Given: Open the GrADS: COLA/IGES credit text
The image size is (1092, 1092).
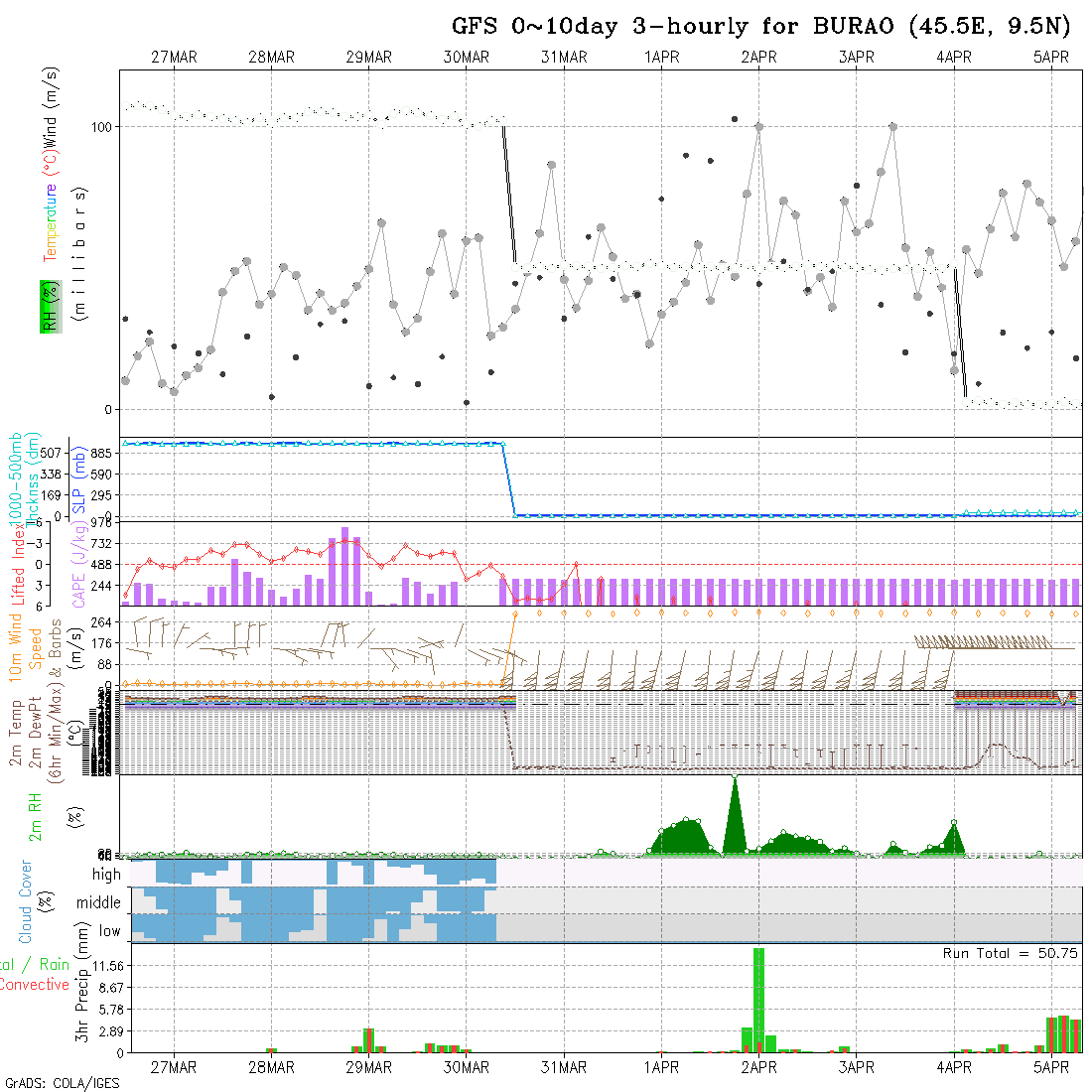Looking at the screenshot, I should pyautogui.click(x=62, y=1083).
